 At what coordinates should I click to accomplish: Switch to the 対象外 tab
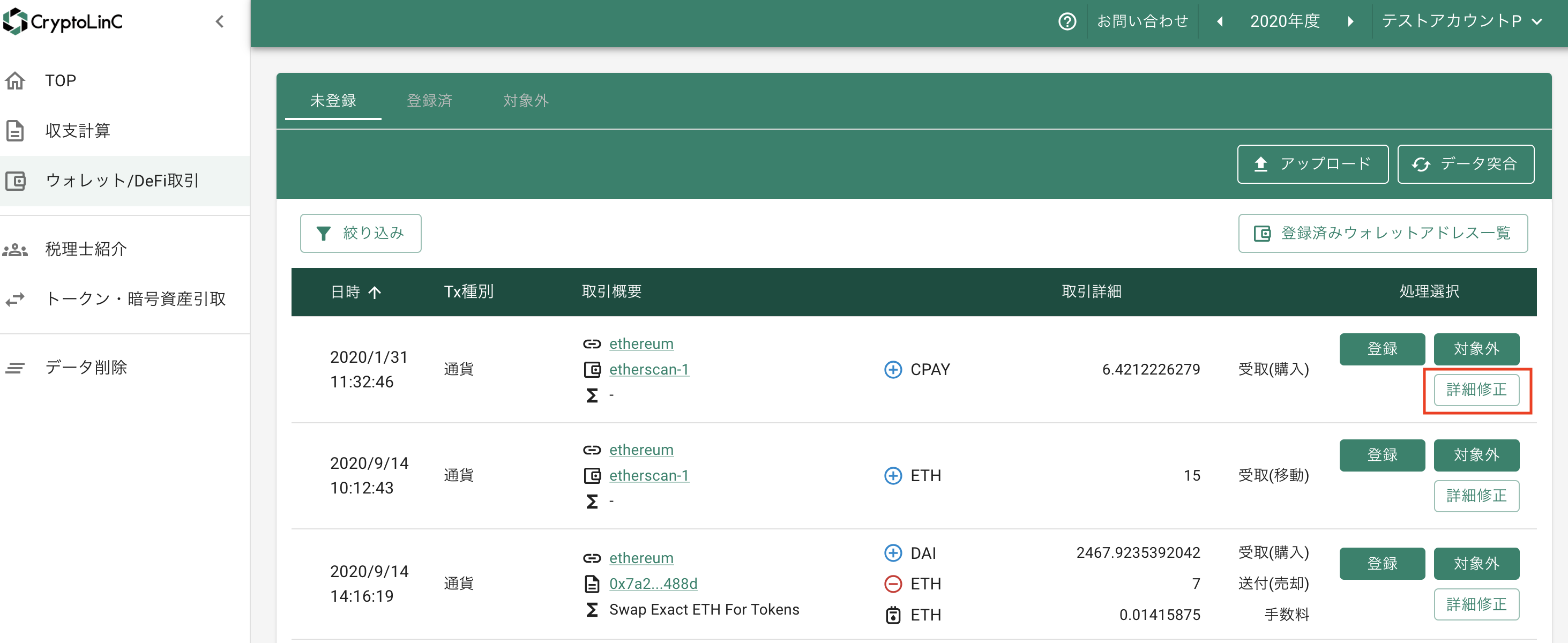click(526, 101)
